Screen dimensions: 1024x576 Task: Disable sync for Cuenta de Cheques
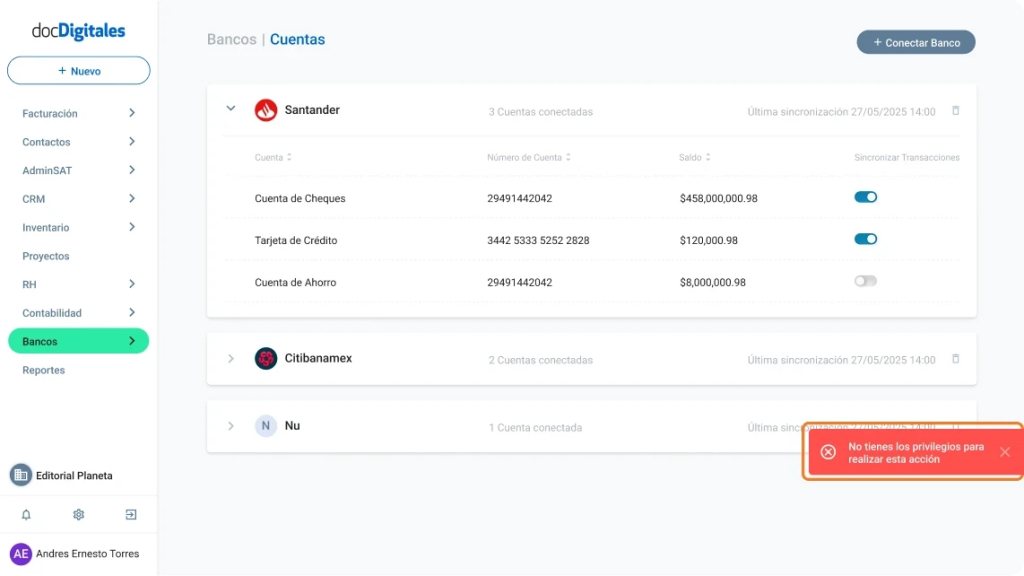865,197
